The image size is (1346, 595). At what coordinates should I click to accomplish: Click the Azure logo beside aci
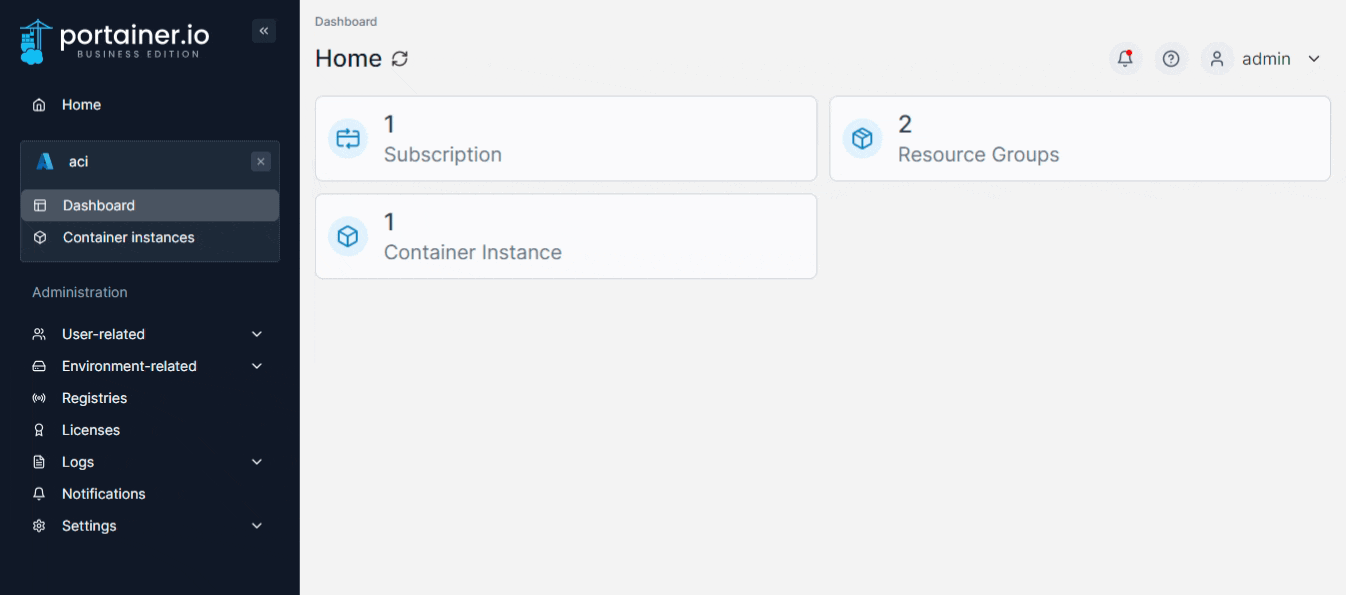(45, 162)
